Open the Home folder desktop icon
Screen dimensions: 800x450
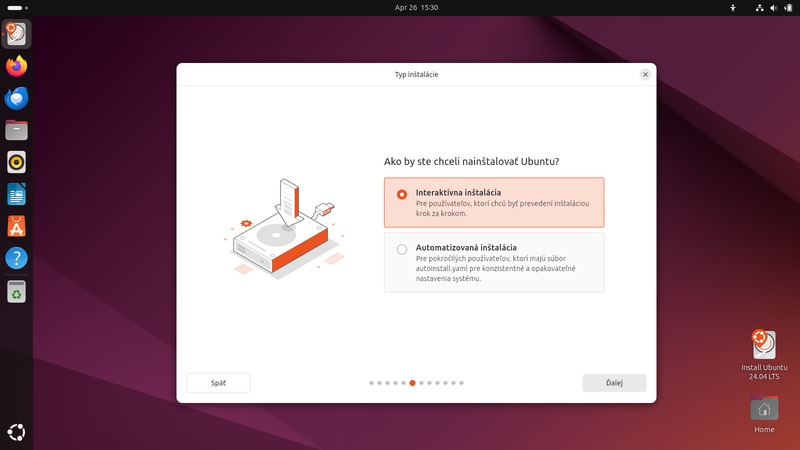pos(764,414)
